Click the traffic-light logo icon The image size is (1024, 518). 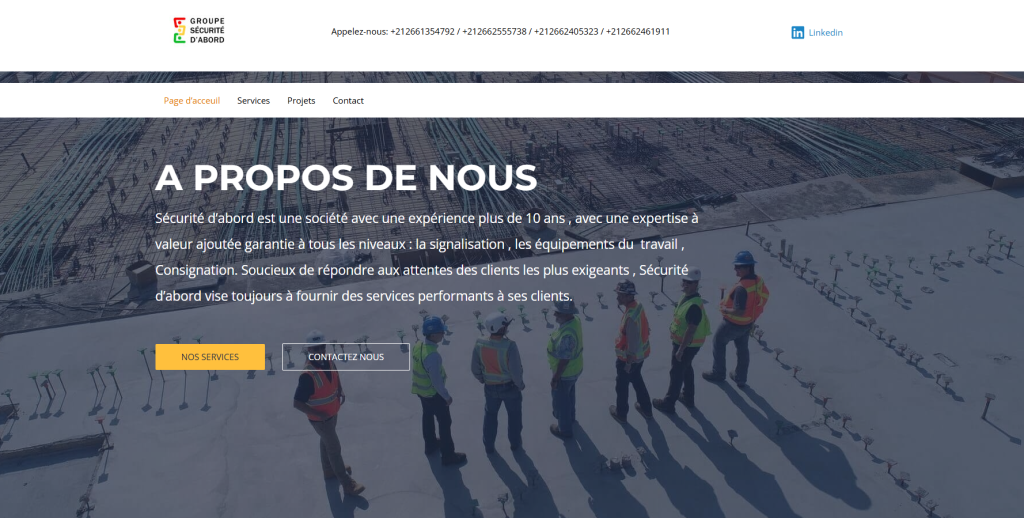(180, 31)
